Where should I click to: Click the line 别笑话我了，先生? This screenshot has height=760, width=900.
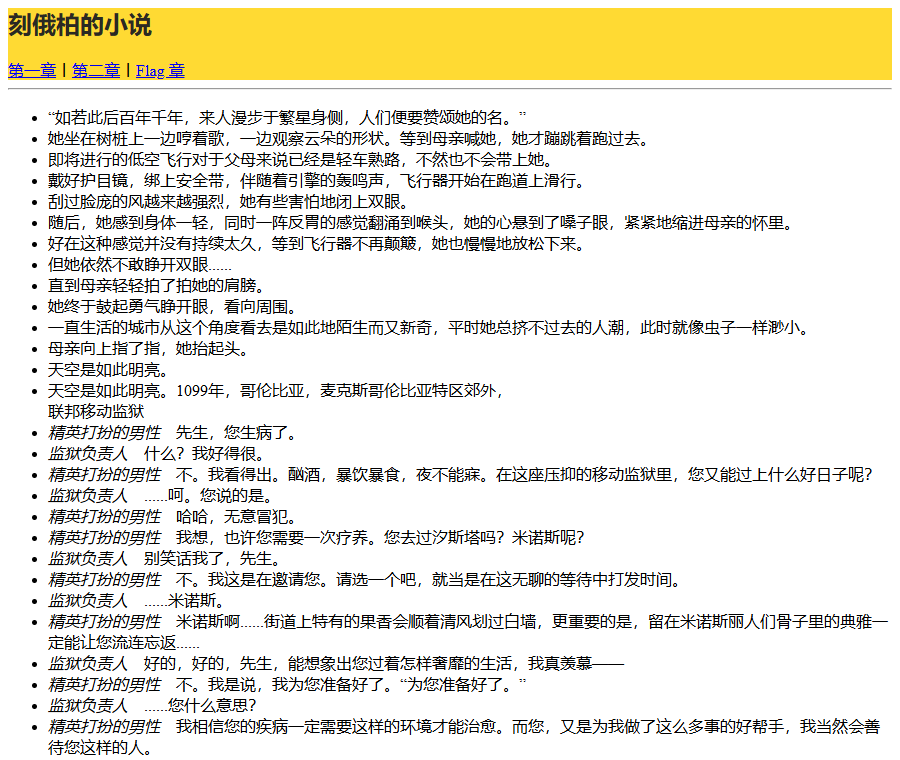(x=164, y=559)
